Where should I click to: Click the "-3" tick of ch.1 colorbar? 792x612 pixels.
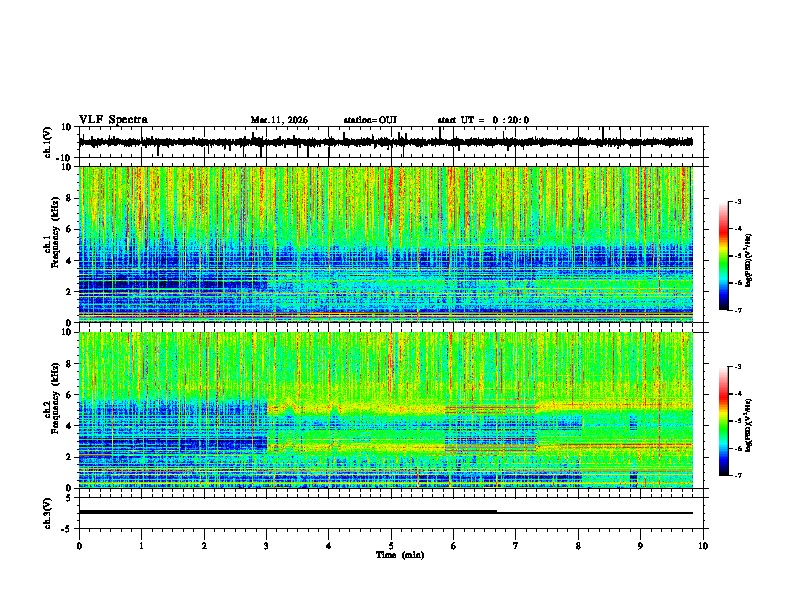coord(737,202)
